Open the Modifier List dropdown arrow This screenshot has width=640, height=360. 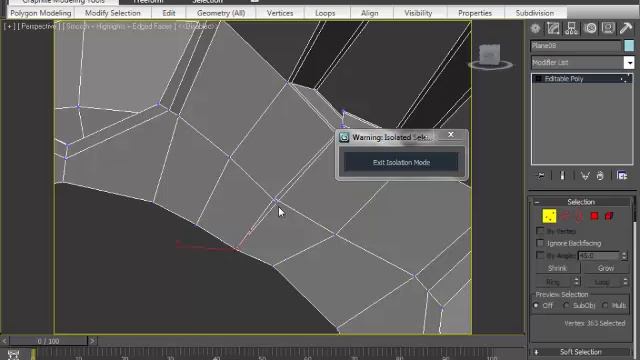(x=629, y=62)
